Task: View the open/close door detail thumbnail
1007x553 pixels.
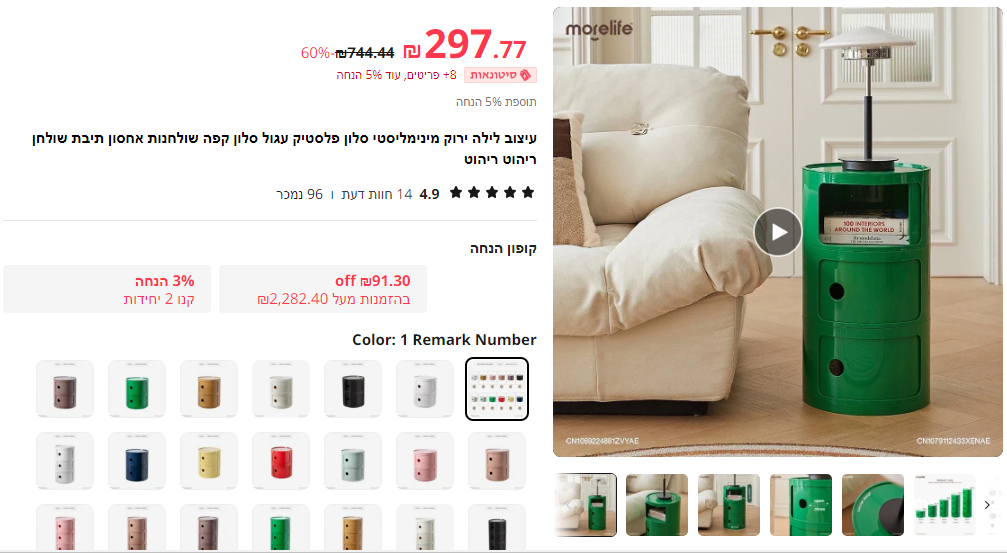Action: coord(801,505)
